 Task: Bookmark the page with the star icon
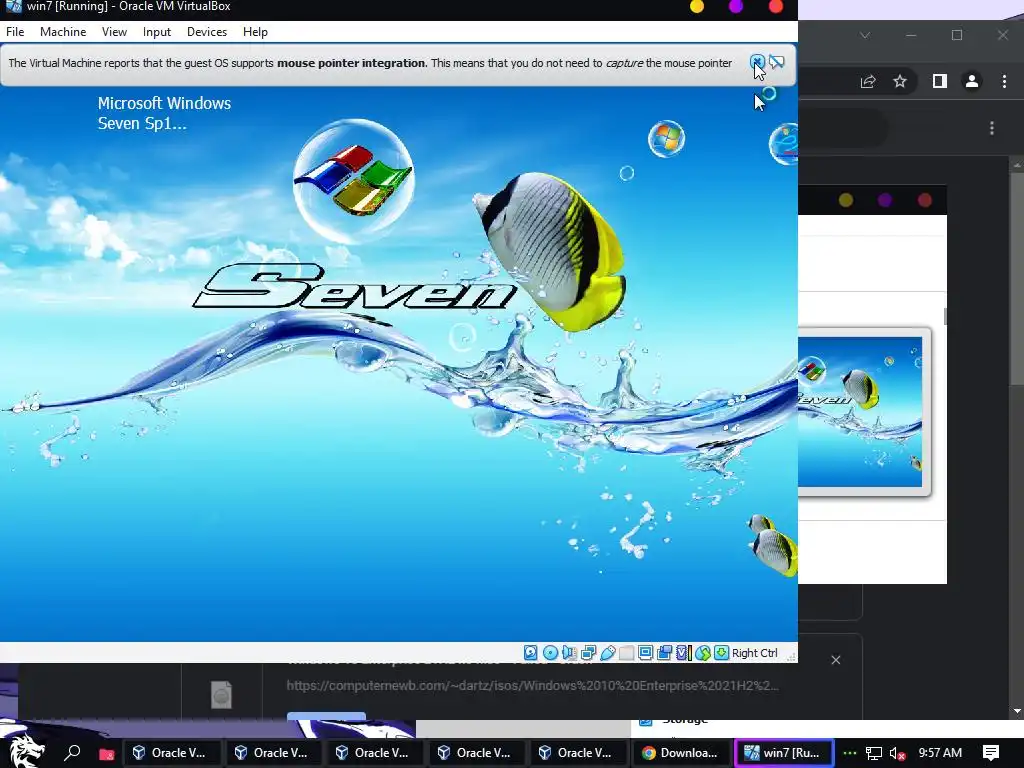[x=900, y=82]
